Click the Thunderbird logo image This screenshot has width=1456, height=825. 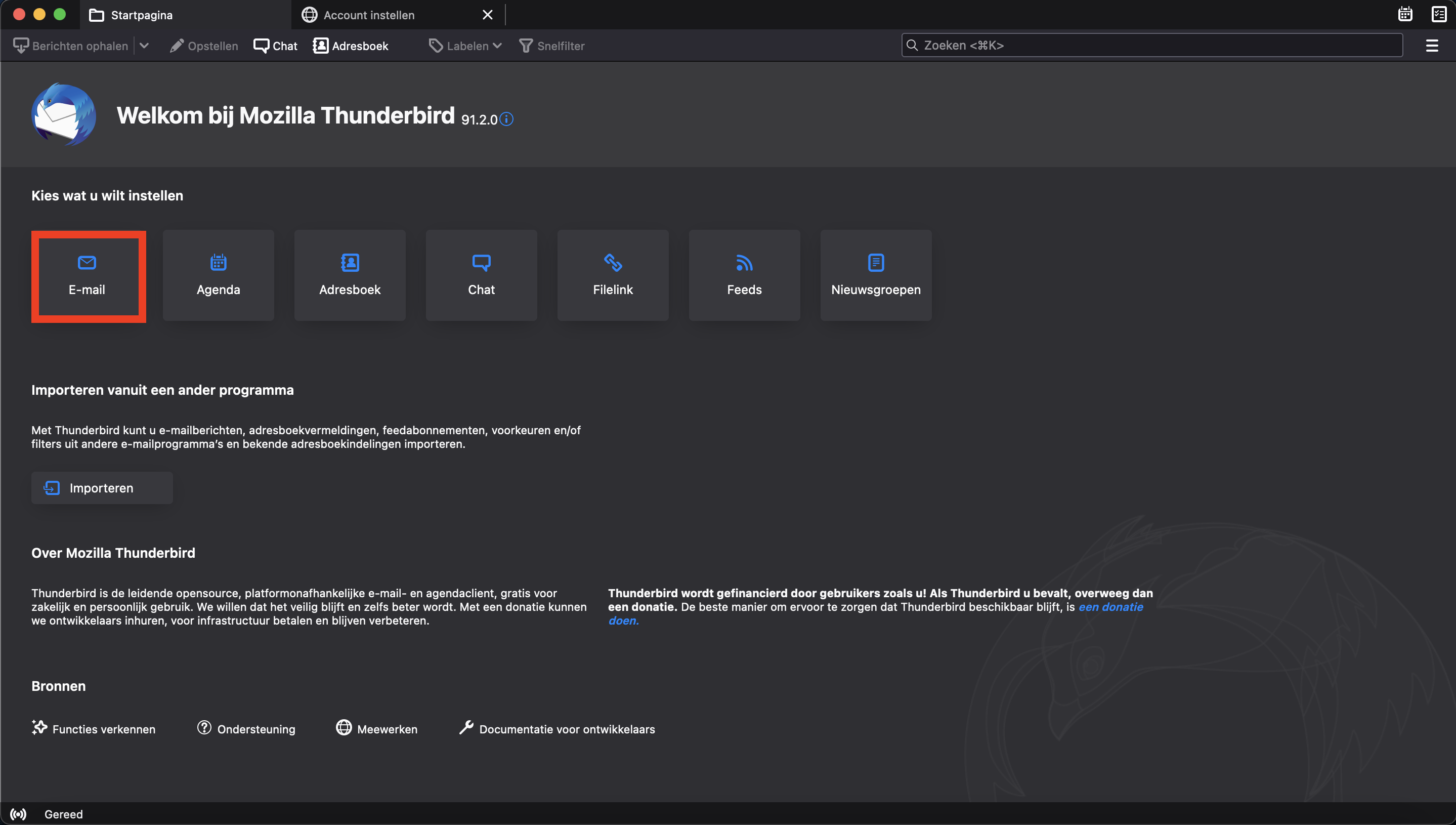point(63,114)
